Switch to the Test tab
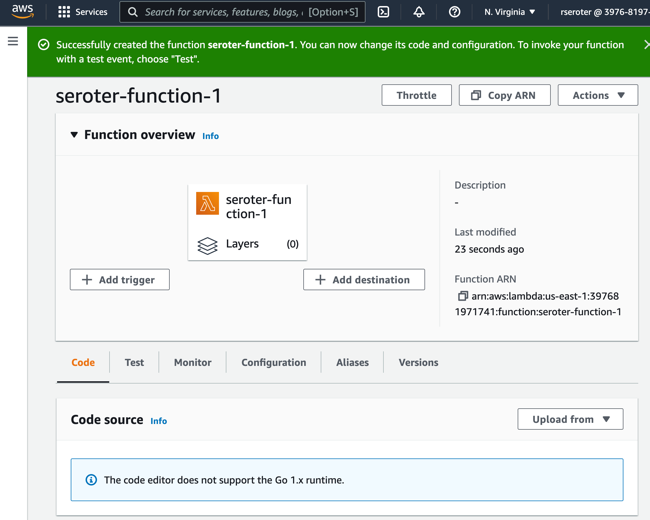 134,363
